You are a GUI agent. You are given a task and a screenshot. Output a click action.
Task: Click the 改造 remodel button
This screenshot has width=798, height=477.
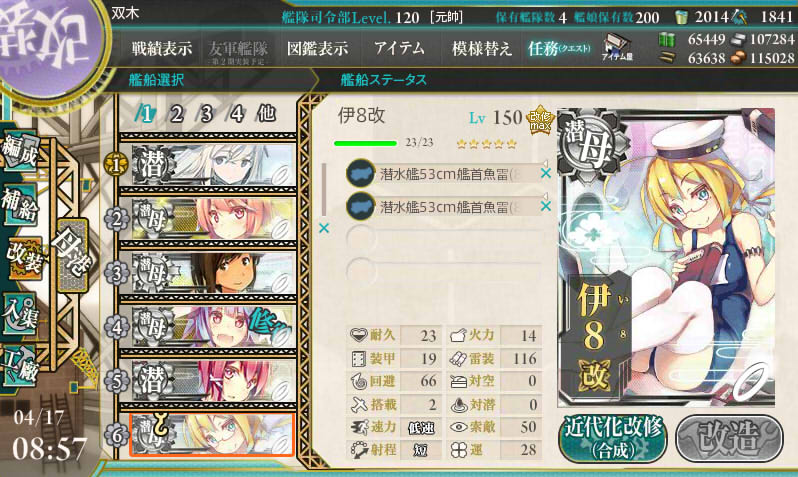(x=729, y=438)
